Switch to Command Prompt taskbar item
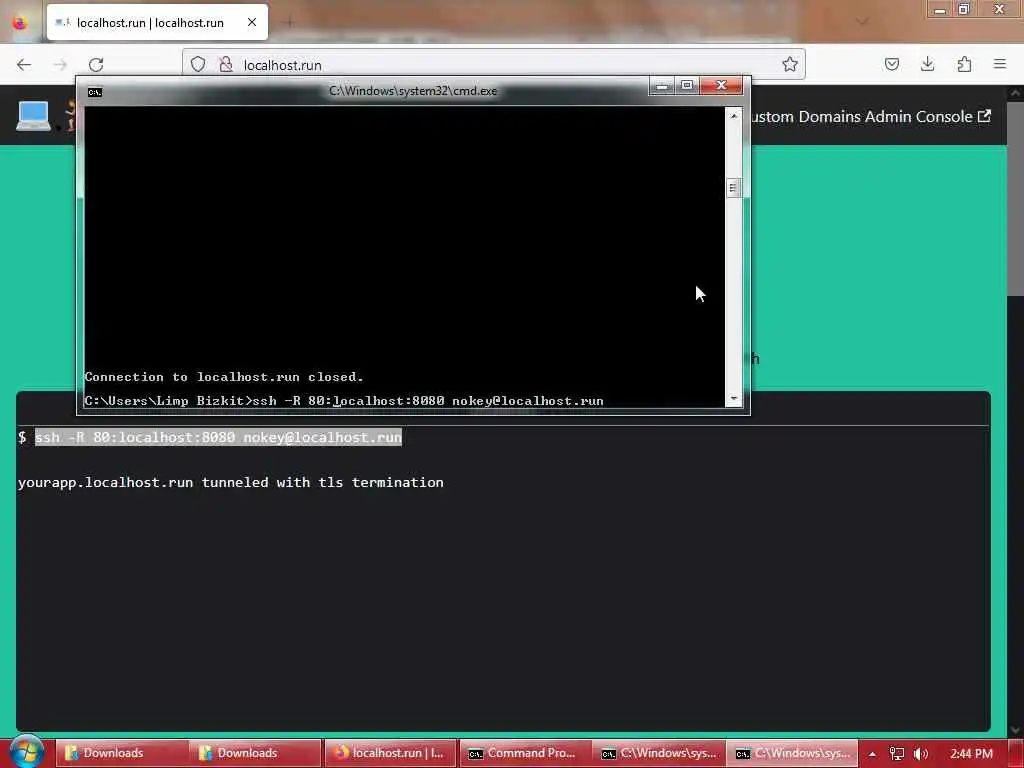The image size is (1024, 768). pos(524,753)
